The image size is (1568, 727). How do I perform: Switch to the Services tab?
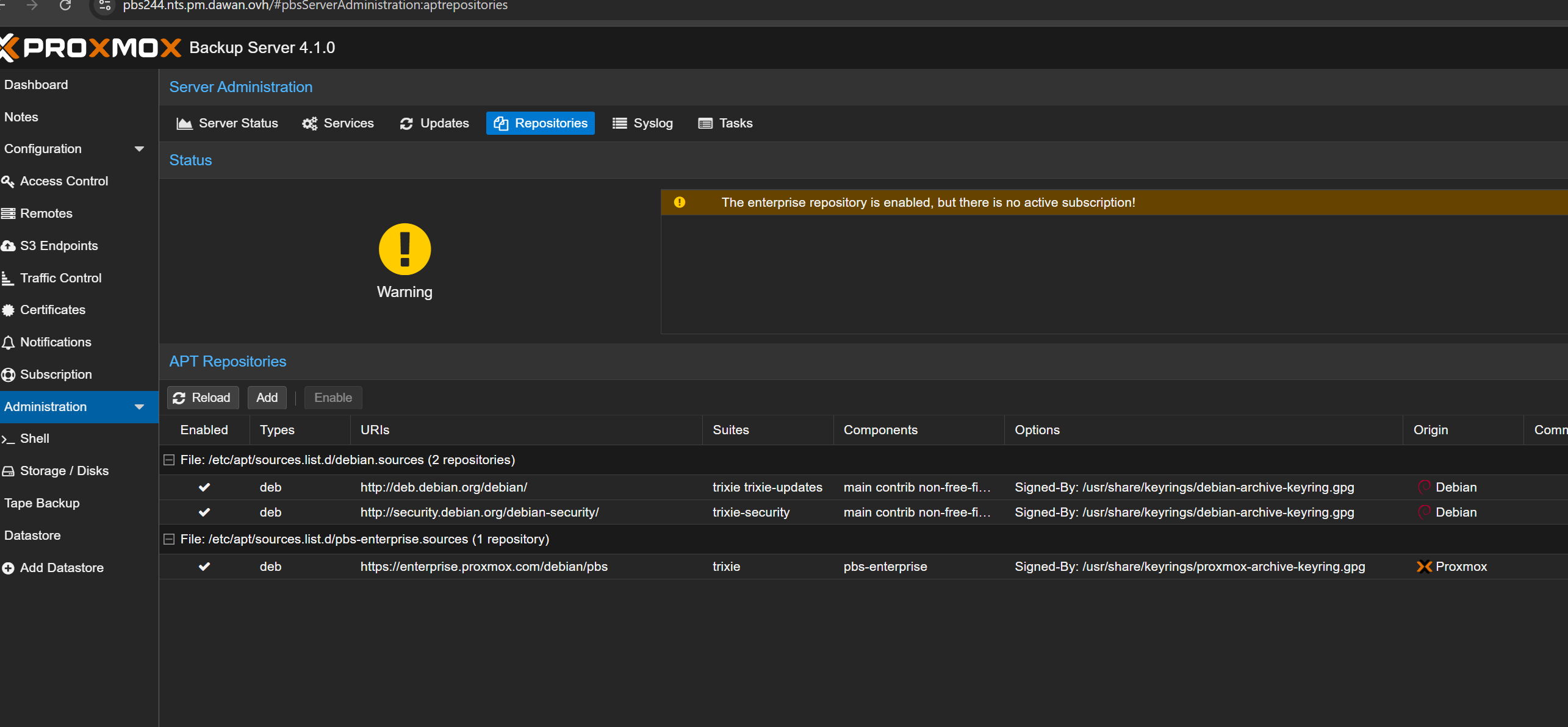click(x=338, y=123)
